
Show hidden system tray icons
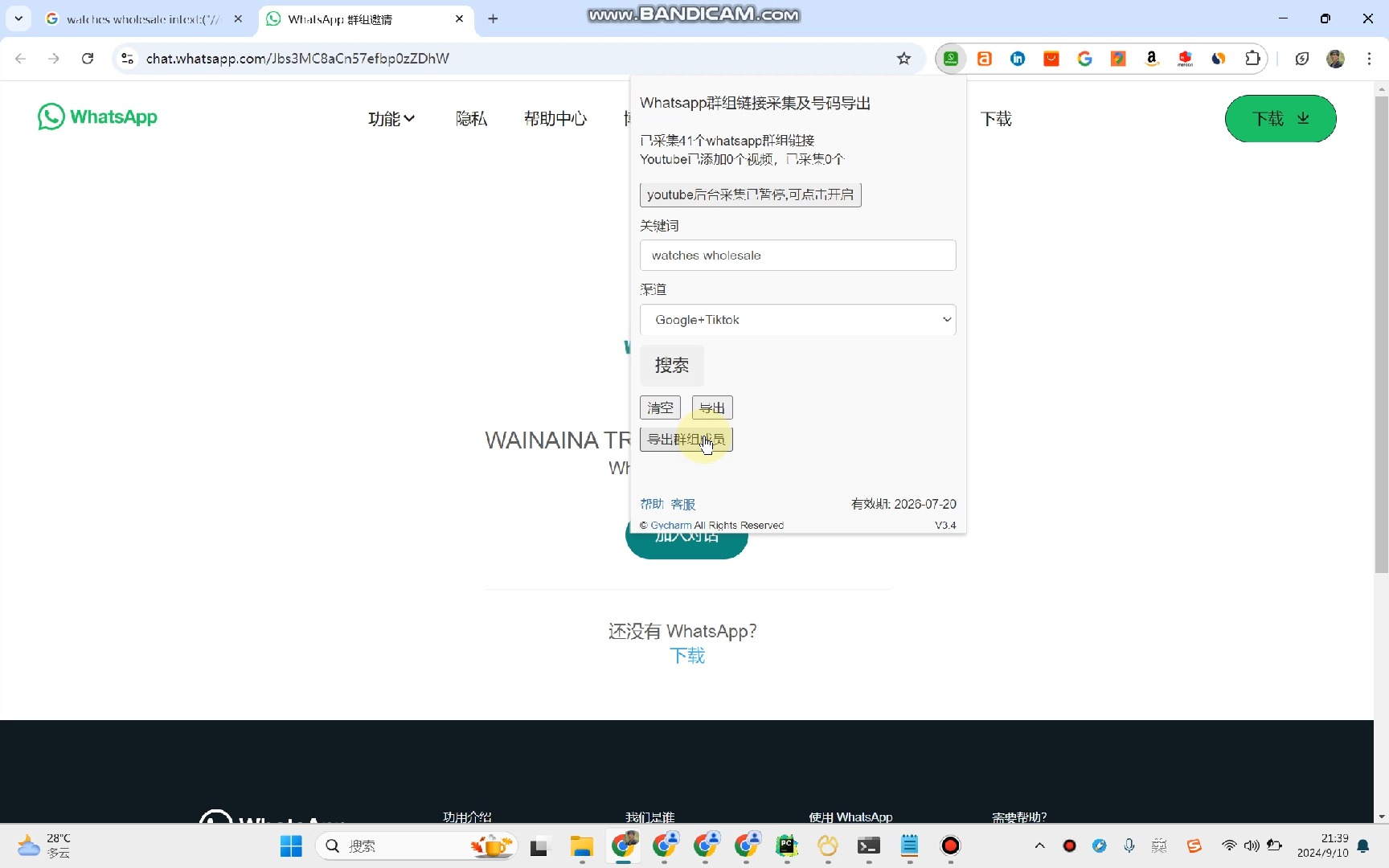pos(1039,845)
